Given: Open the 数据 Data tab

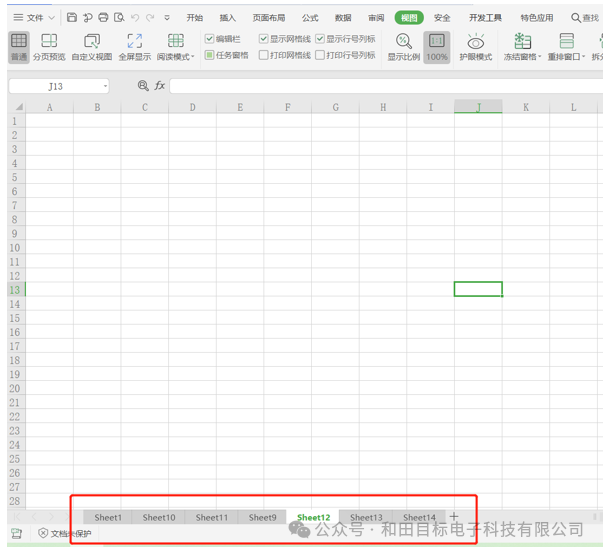Looking at the screenshot, I should pos(343,18).
